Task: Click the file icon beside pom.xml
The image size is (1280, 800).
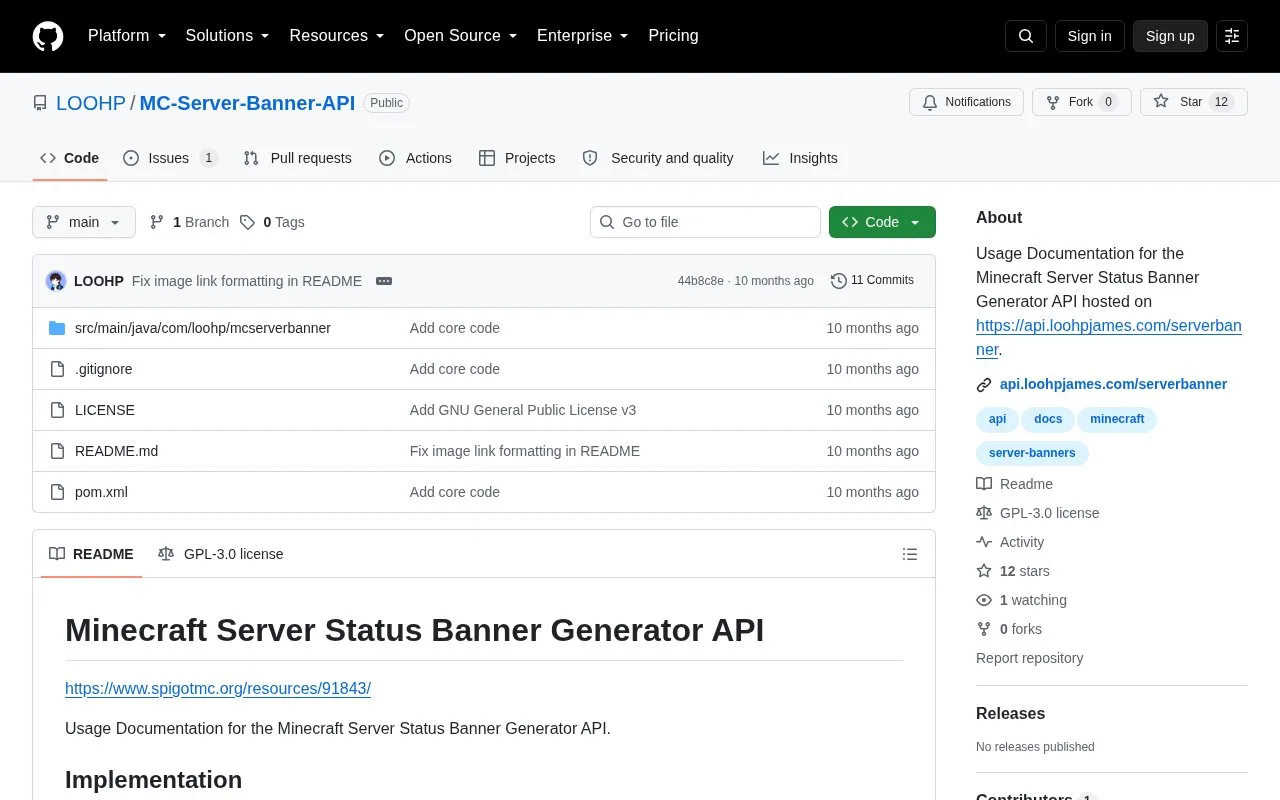Action: (57, 492)
